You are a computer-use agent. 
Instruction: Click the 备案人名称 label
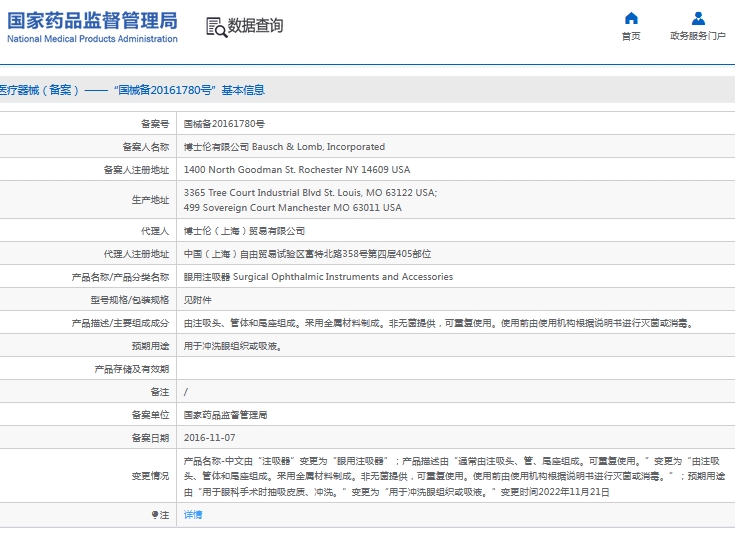click(146, 147)
